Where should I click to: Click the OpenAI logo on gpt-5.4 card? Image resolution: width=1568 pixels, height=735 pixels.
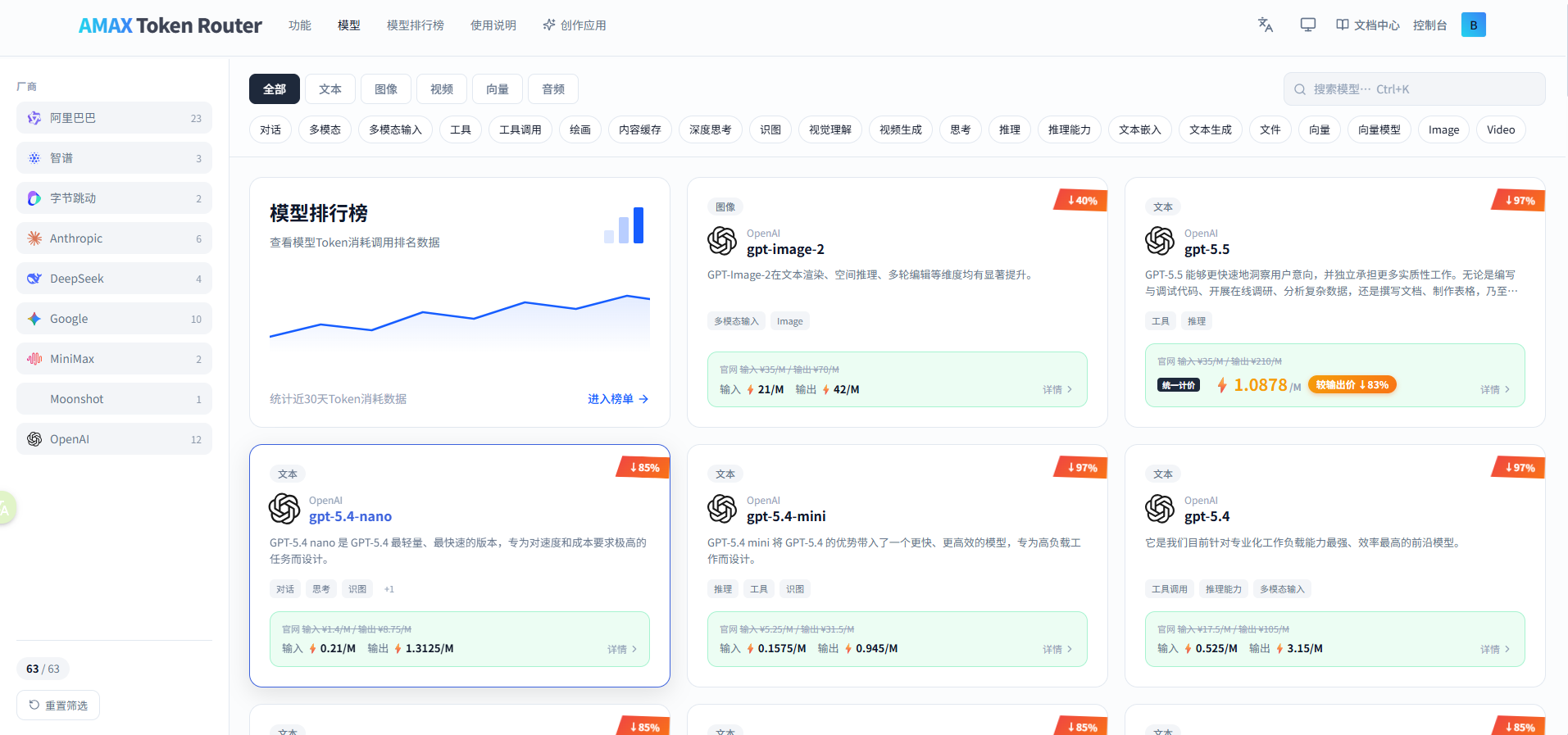tap(1160, 509)
